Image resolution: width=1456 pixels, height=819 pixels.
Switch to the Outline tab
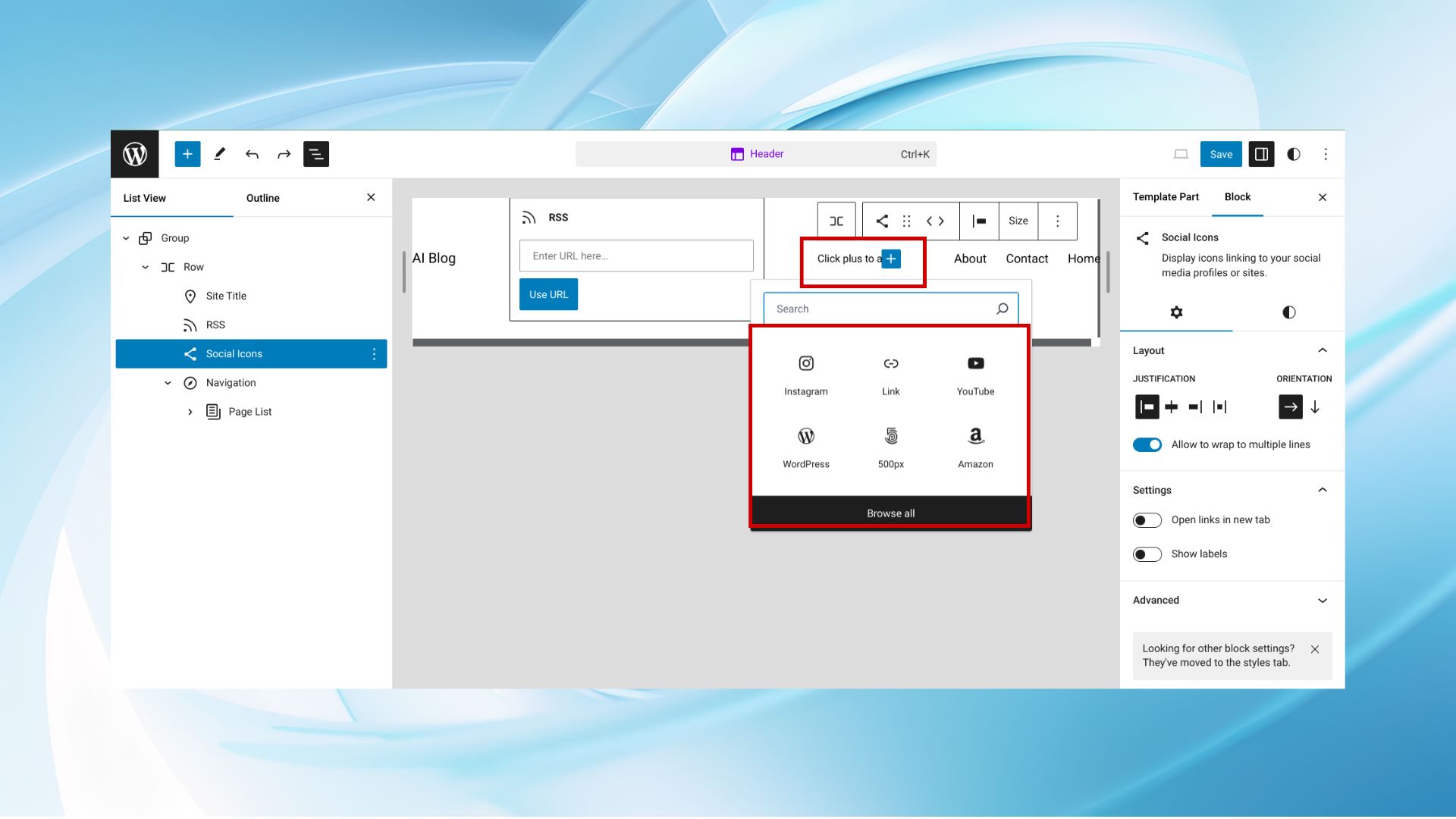tap(262, 198)
